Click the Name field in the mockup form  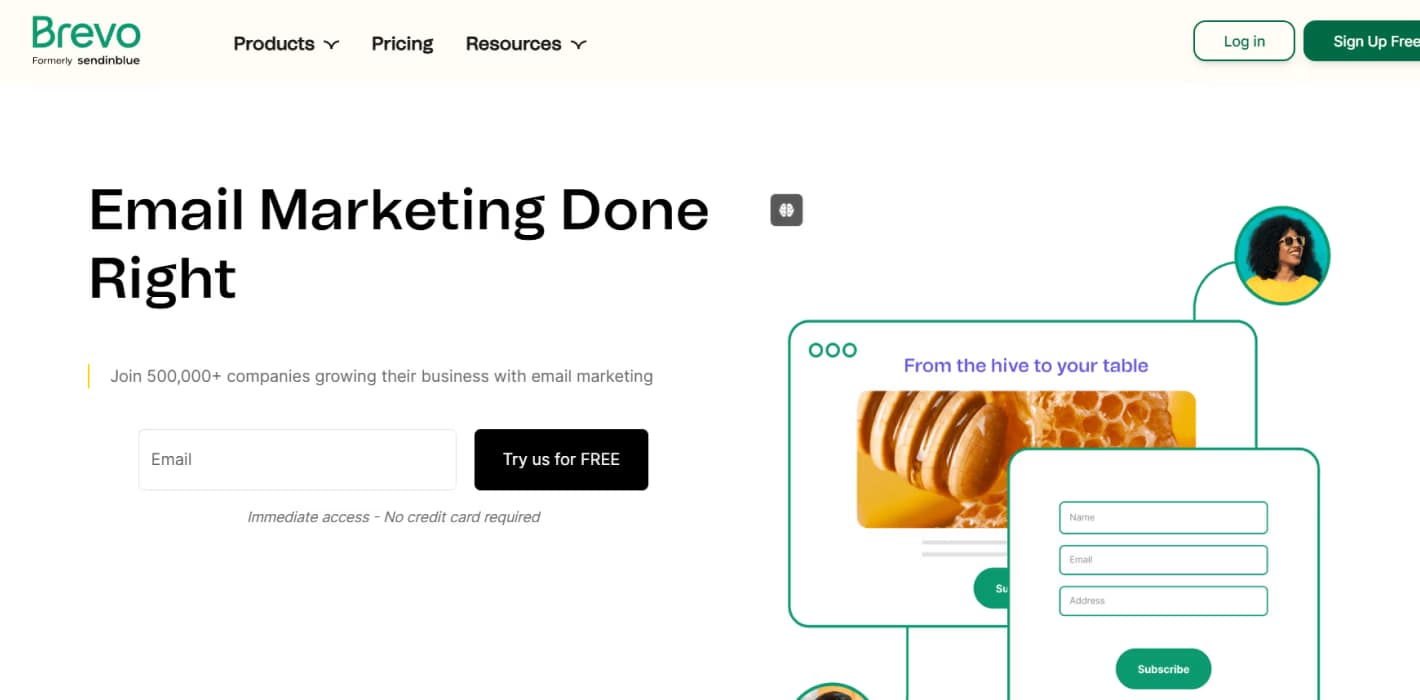(x=1163, y=517)
